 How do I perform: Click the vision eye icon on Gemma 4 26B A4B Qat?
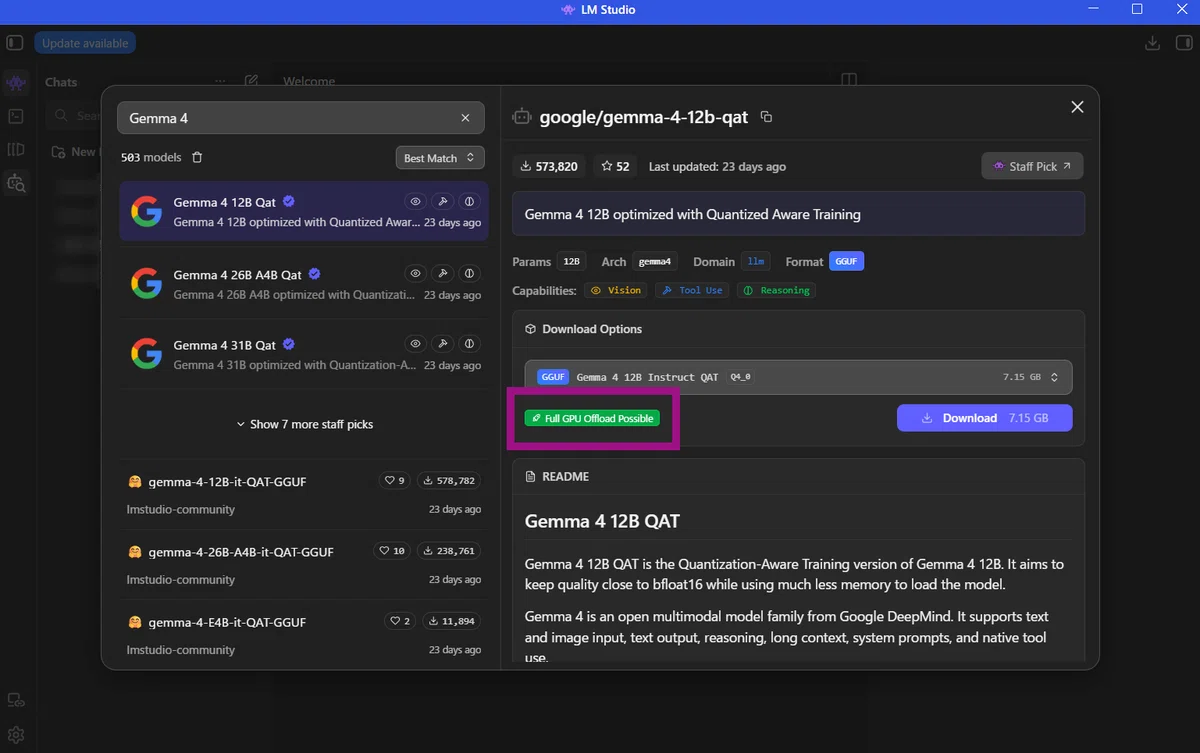[x=416, y=274]
